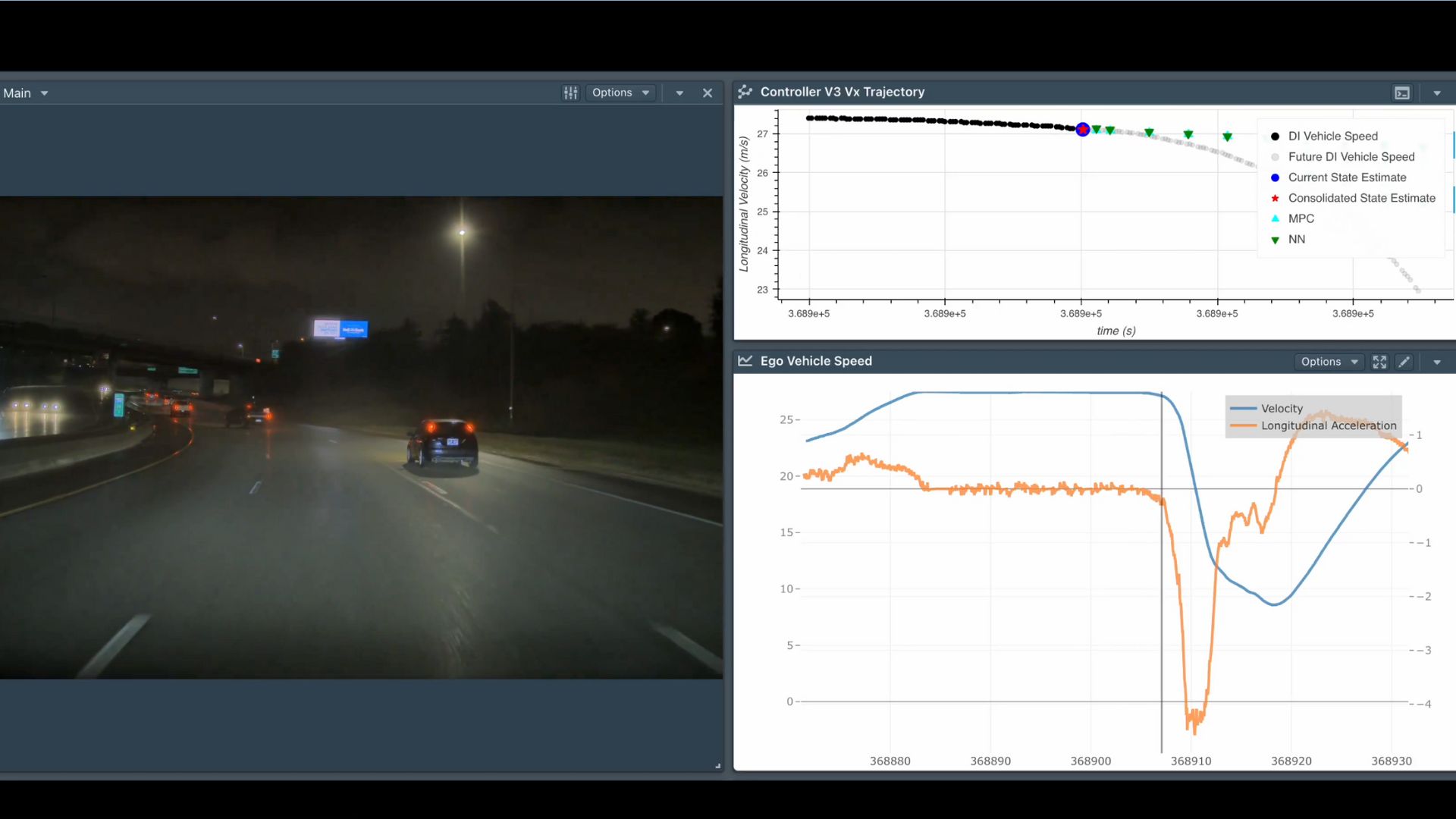Click the resize handle at the camera panel corner
Screen dimensions: 1456x819
point(717,766)
